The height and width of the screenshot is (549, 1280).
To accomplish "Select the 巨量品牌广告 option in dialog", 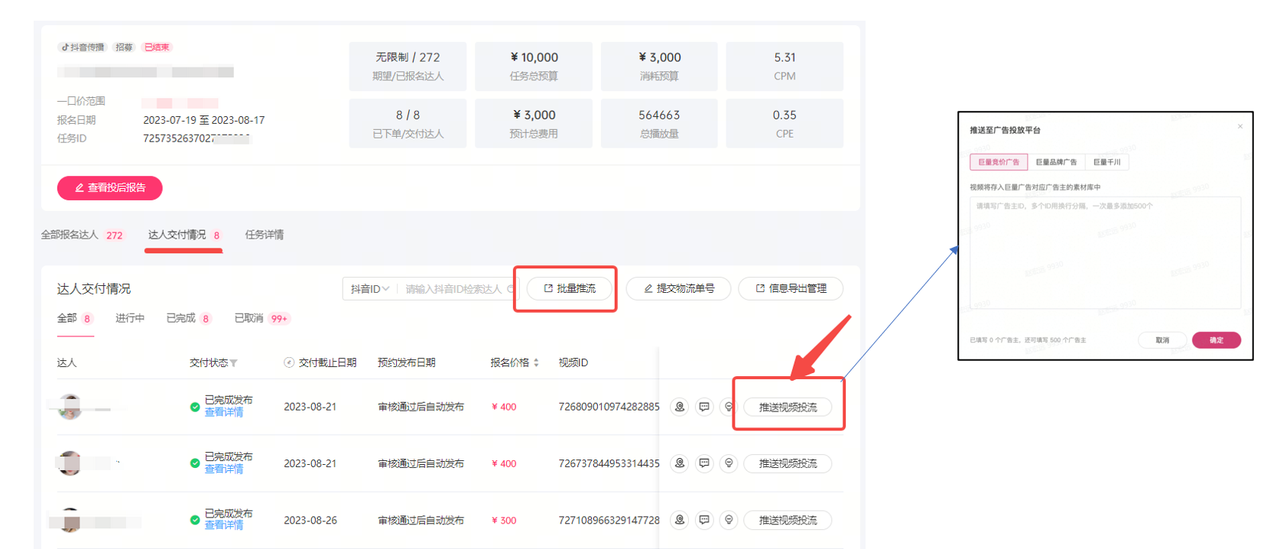I will pyautogui.click(x=1056, y=161).
